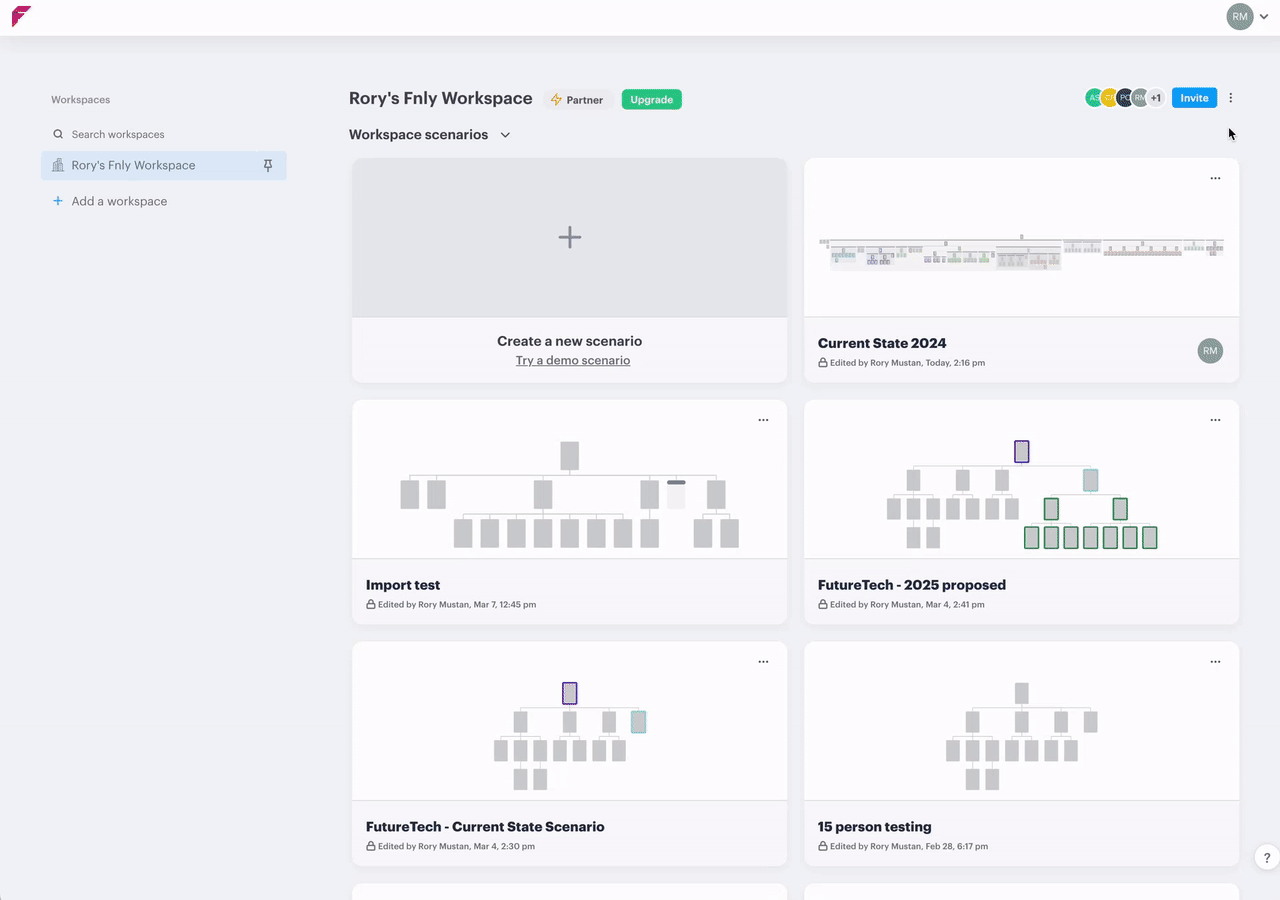The image size is (1280, 900).
Task: Click the Try a demo scenario link
Action: point(572,360)
